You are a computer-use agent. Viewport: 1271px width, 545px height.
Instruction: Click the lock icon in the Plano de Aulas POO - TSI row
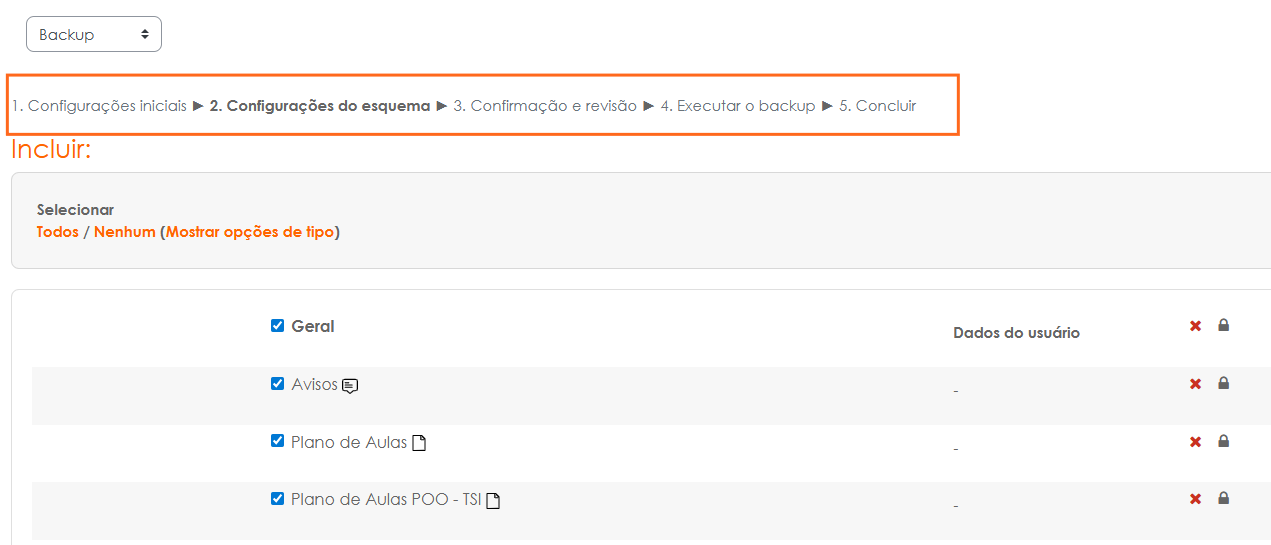tap(1223, 498)
